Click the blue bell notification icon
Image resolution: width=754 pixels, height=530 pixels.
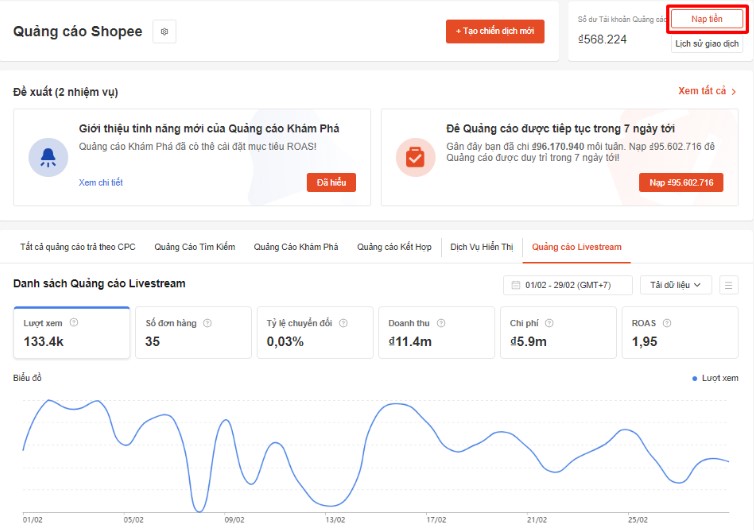click(x=48, y=157)
